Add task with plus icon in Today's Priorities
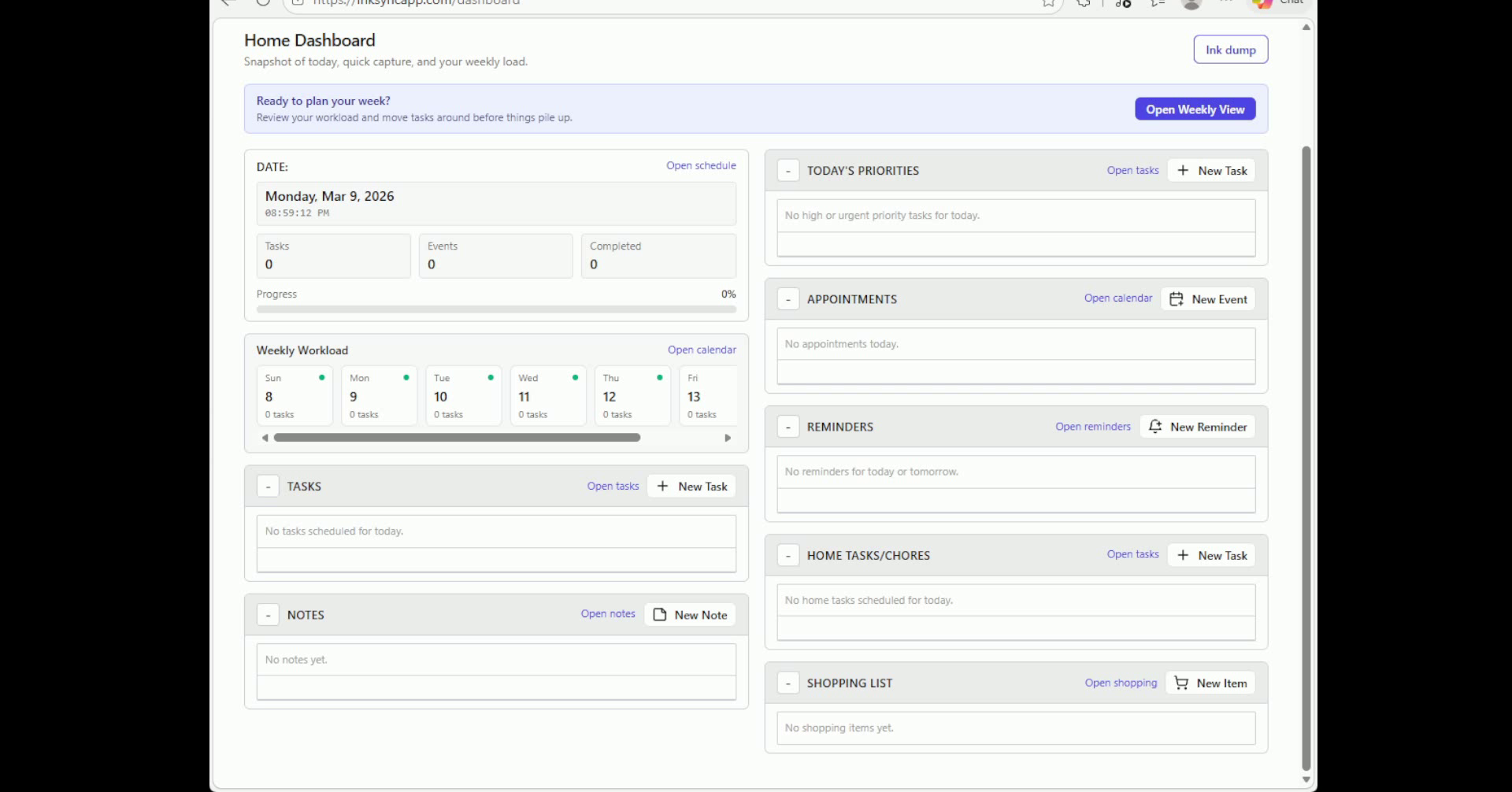 tap(1184, 170)
